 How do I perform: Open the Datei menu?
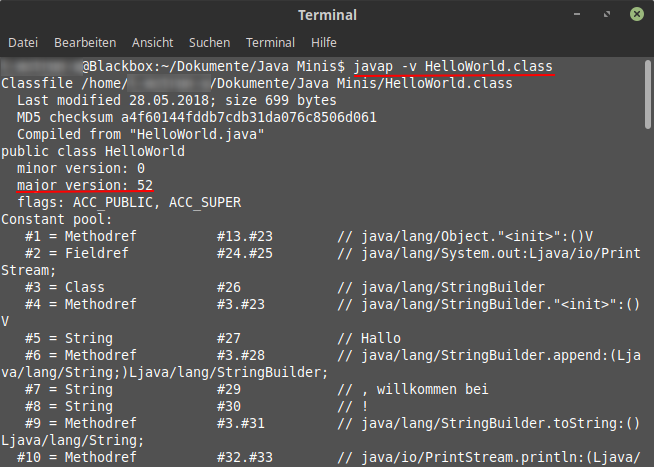click(22, 43)
